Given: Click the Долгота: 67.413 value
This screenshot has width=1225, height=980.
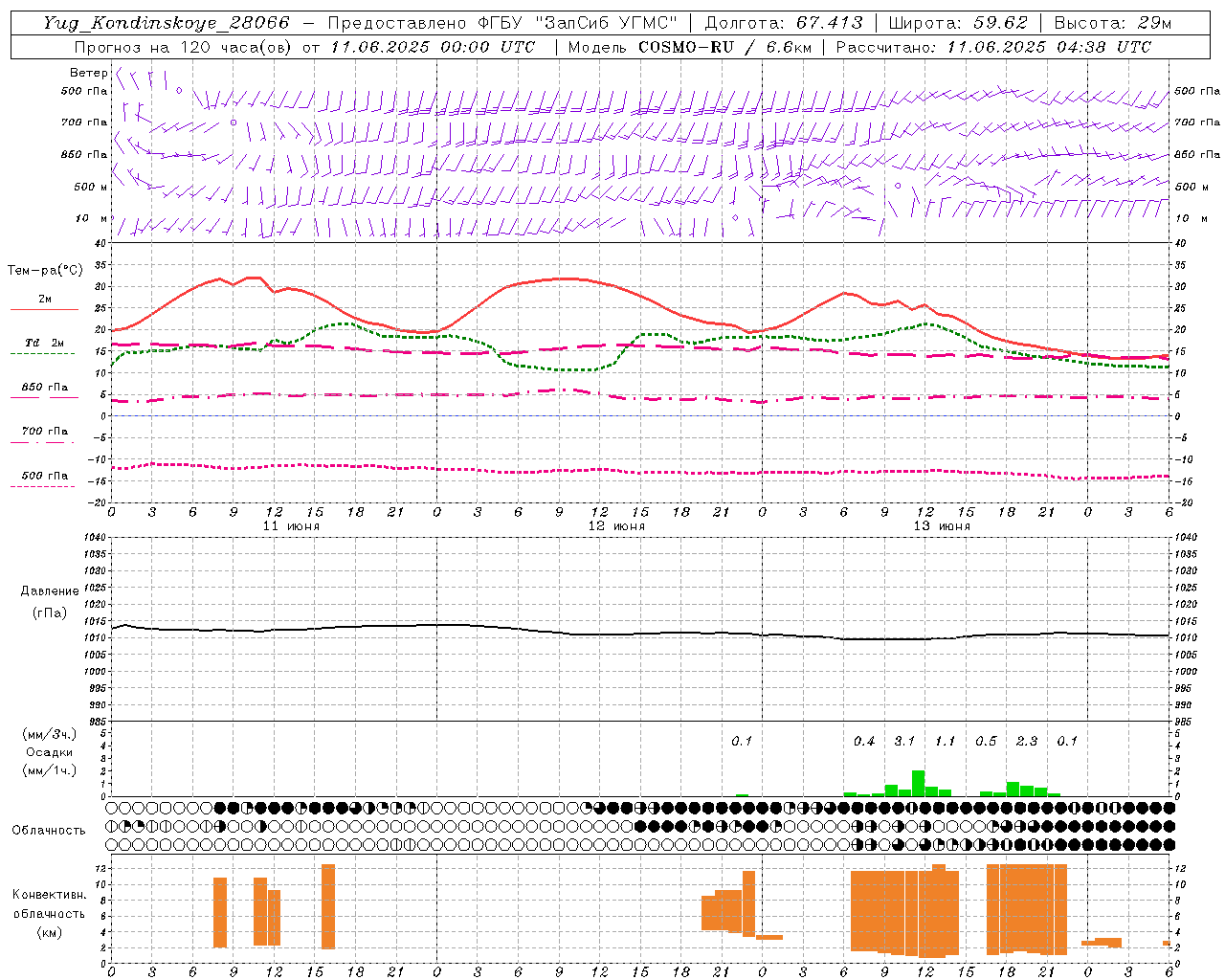Looking at the screenshot, I should [x=784, y=23].
